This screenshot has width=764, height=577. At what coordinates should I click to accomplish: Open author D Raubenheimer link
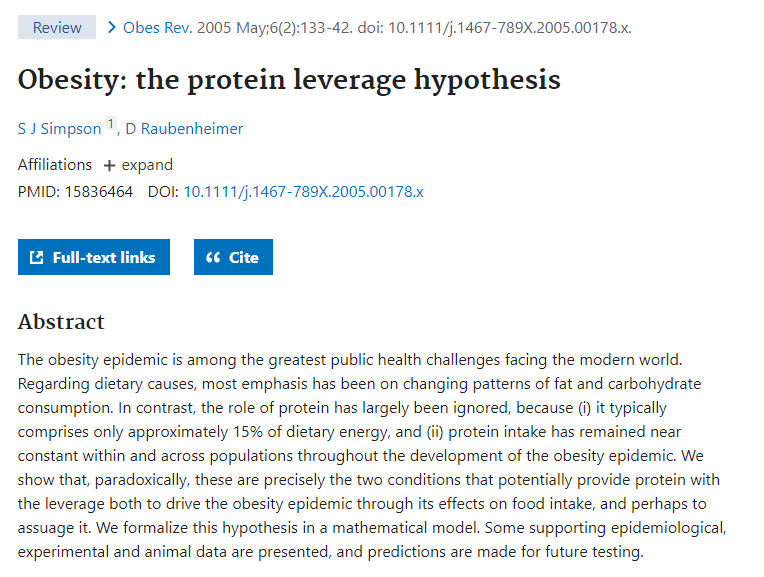coord(184,129)
